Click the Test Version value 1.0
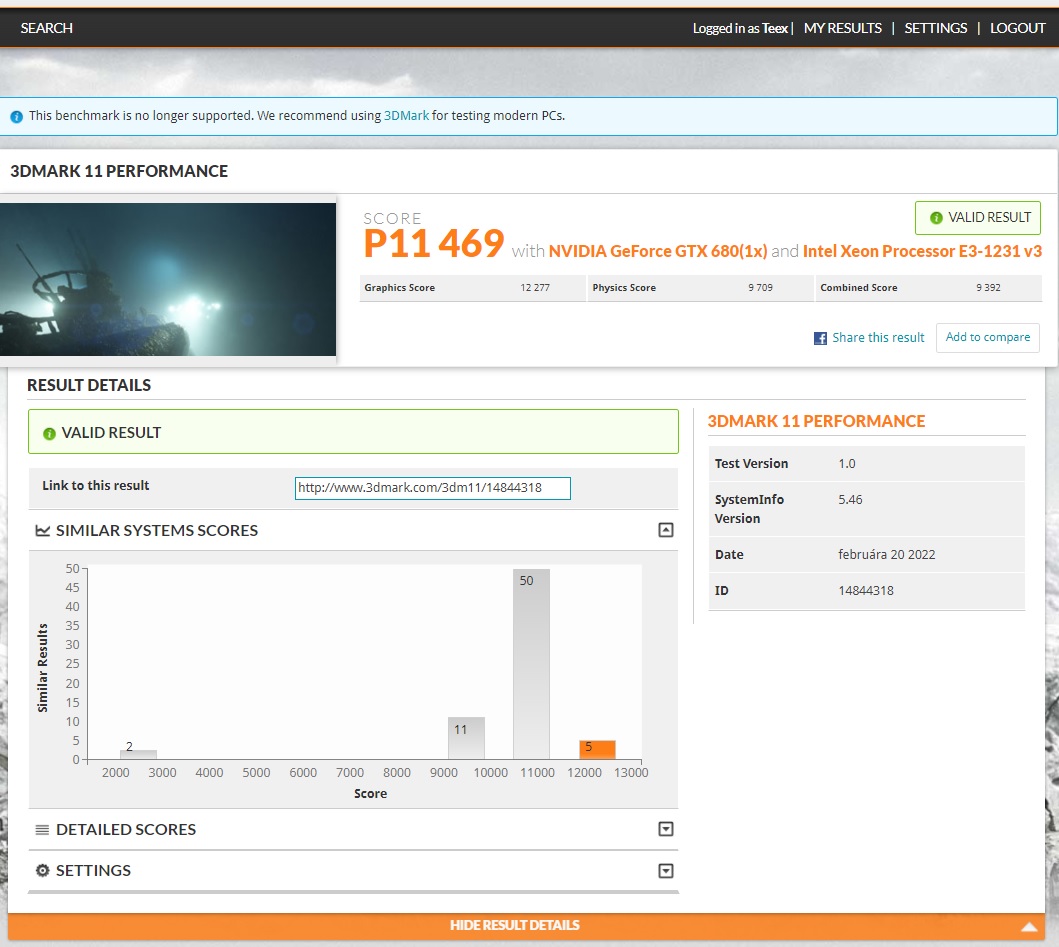Screen dimensions: 1059x947 point(847,464)
